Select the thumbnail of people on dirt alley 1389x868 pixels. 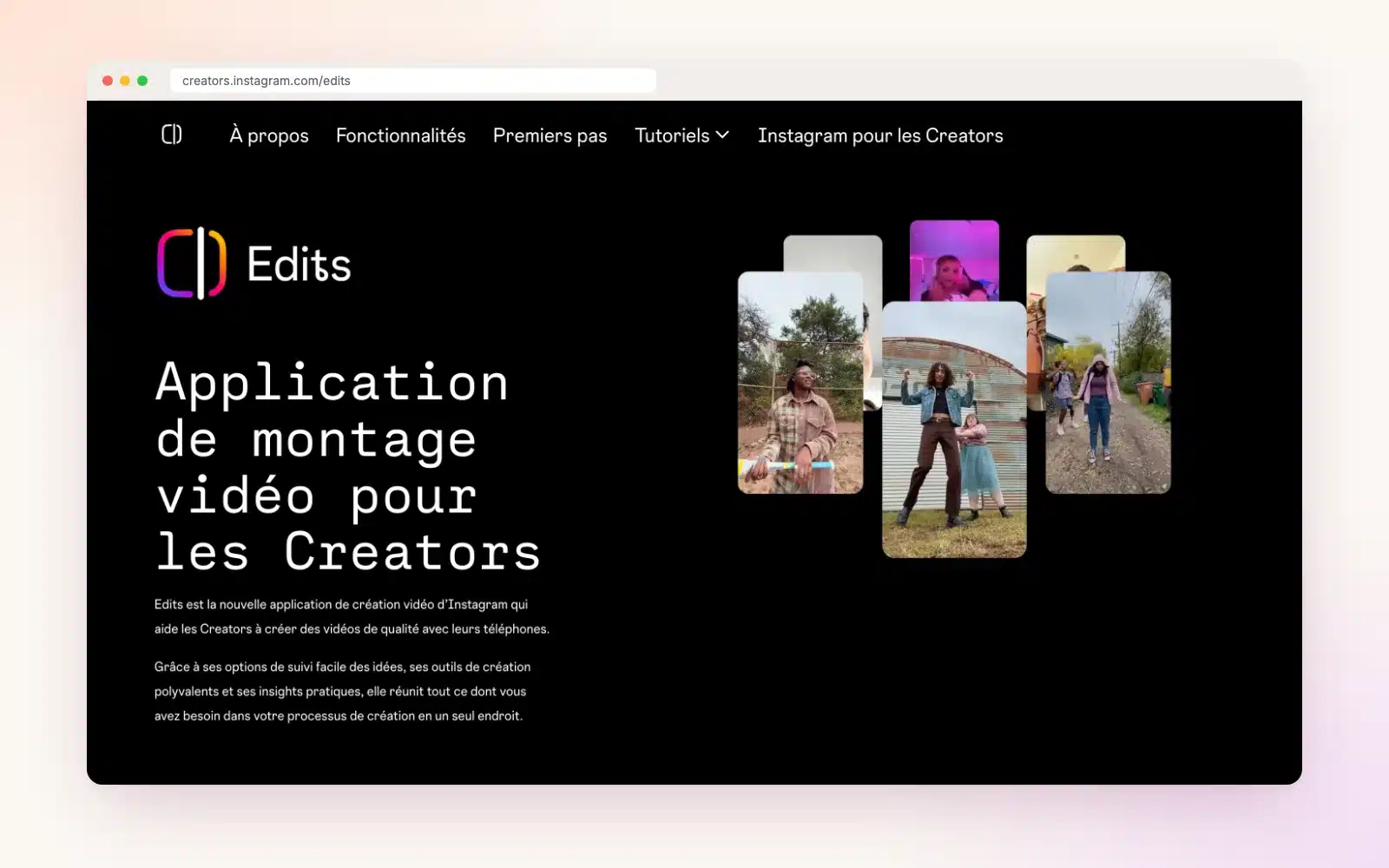[1109, 383]
